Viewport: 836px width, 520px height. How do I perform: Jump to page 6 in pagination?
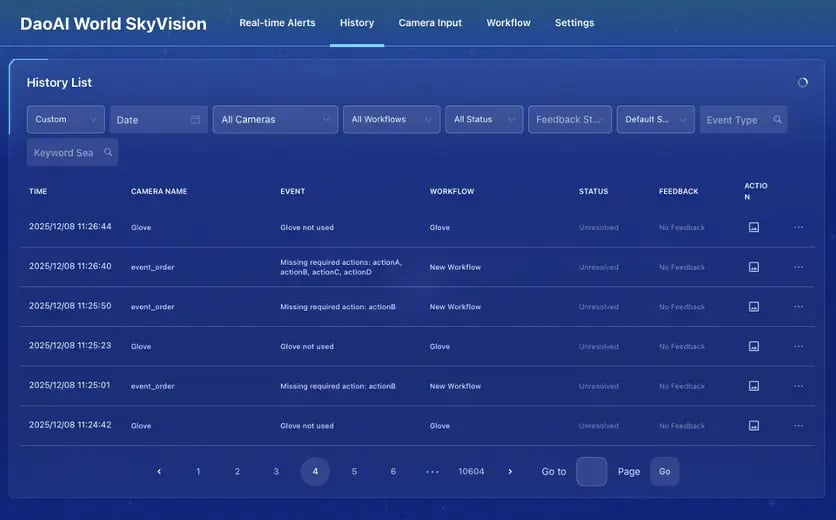(x=393, y=471)
